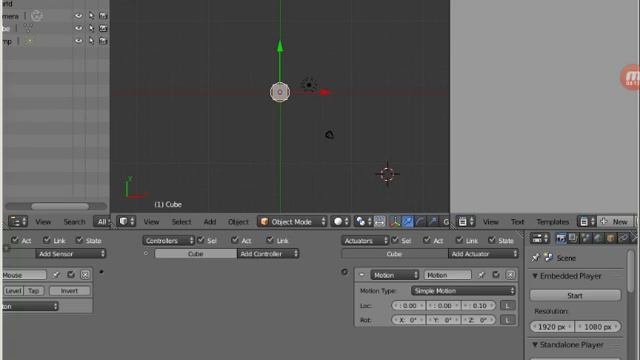Toggle the actuators Sel checkbox
The image size is (640, 360).
395,240
